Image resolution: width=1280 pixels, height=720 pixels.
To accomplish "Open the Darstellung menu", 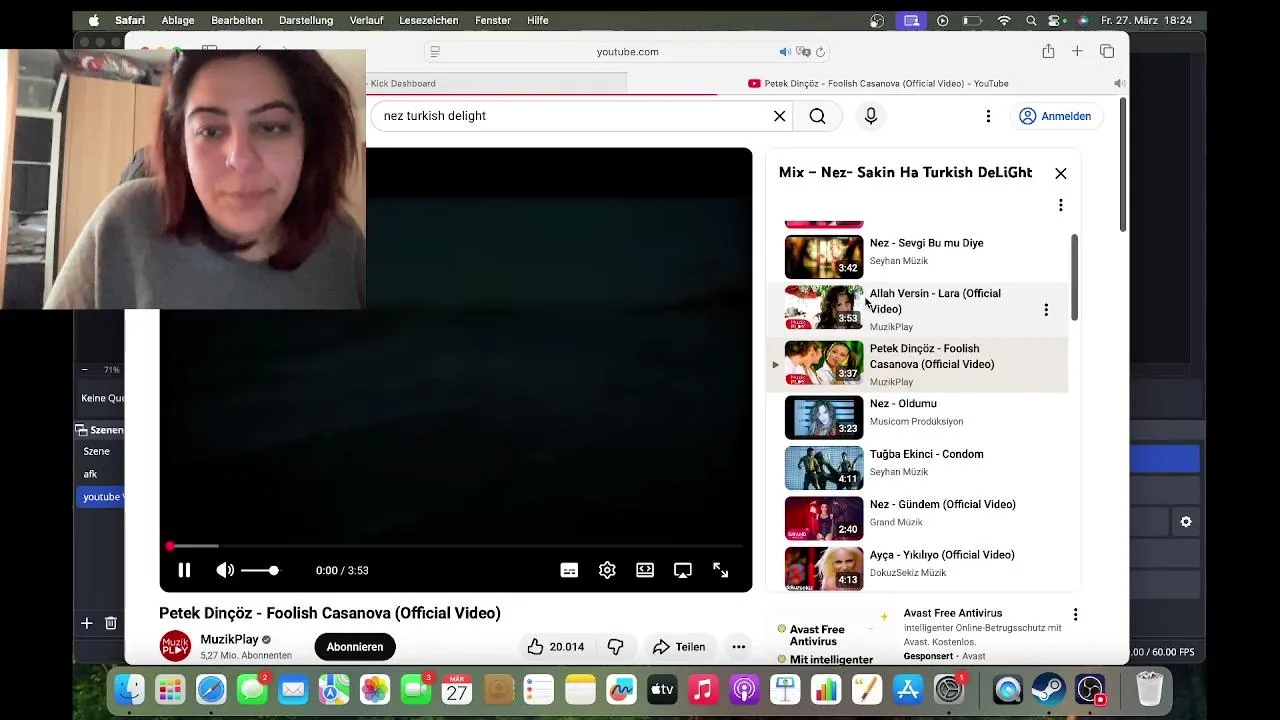I will coord(306,20).
